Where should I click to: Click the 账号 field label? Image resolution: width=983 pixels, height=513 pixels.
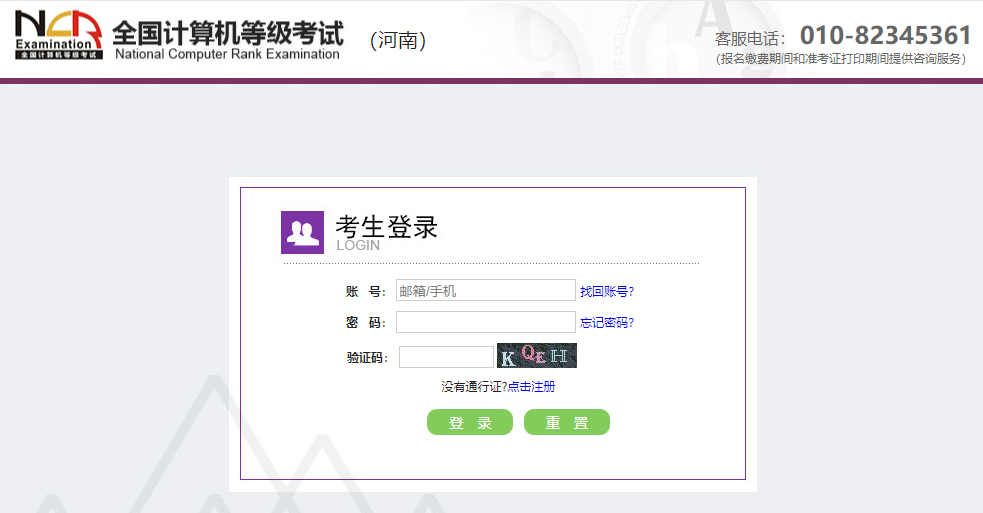click(x=365, y=291)
